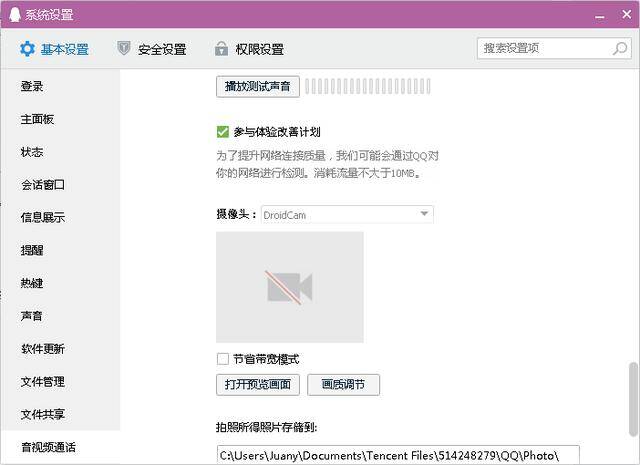Open the 摄像头 DroidCam dropdown

[x=347, y=215]
